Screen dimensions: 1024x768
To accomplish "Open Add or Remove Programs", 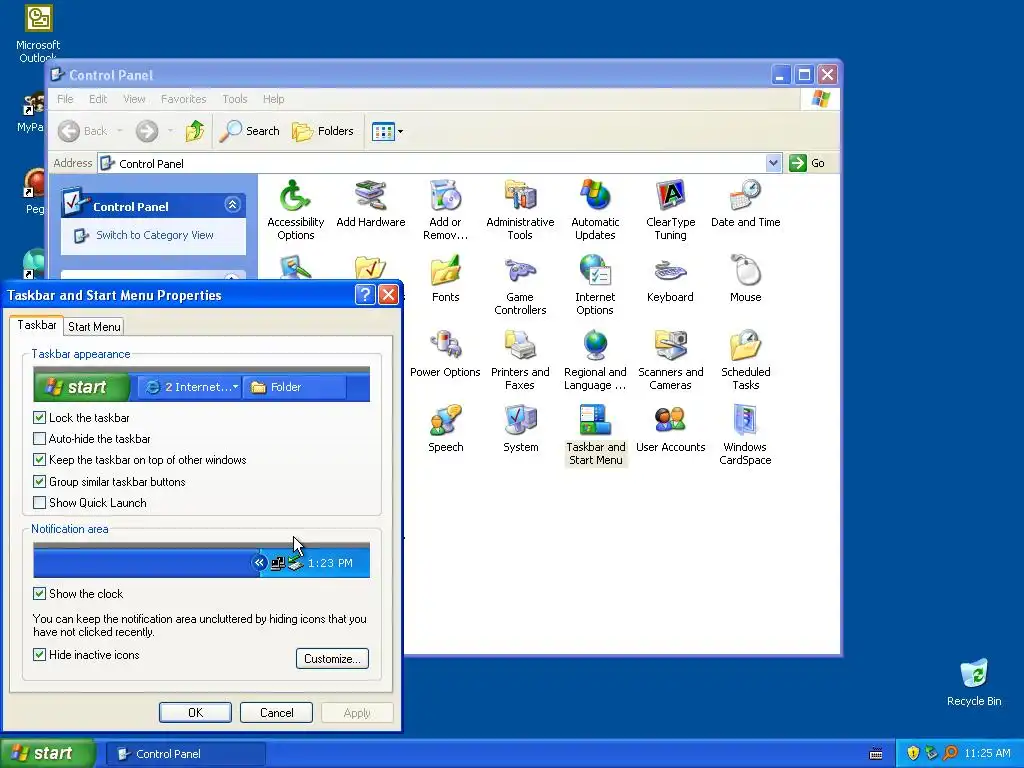I will coord(445,210).
